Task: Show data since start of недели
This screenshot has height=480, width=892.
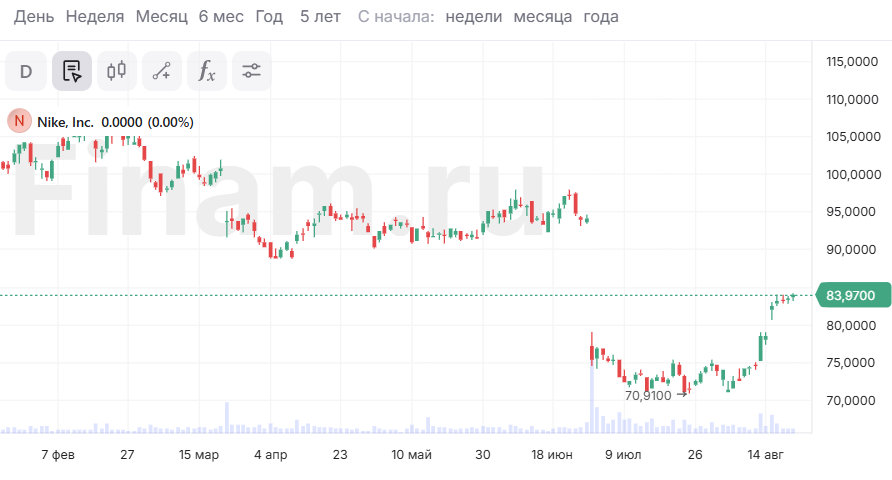Action: [x=474, y=17]
